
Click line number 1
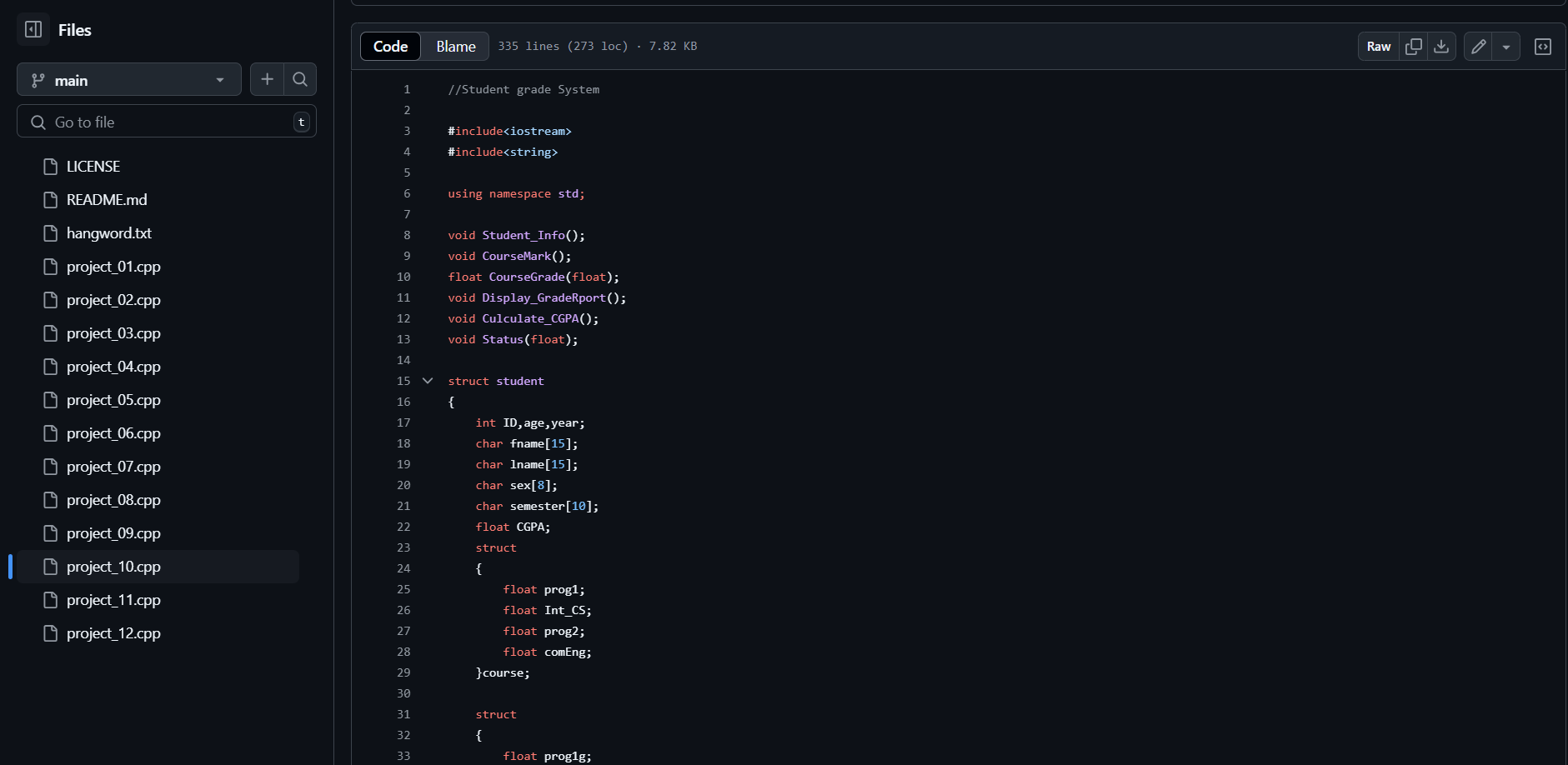[407, 89]
